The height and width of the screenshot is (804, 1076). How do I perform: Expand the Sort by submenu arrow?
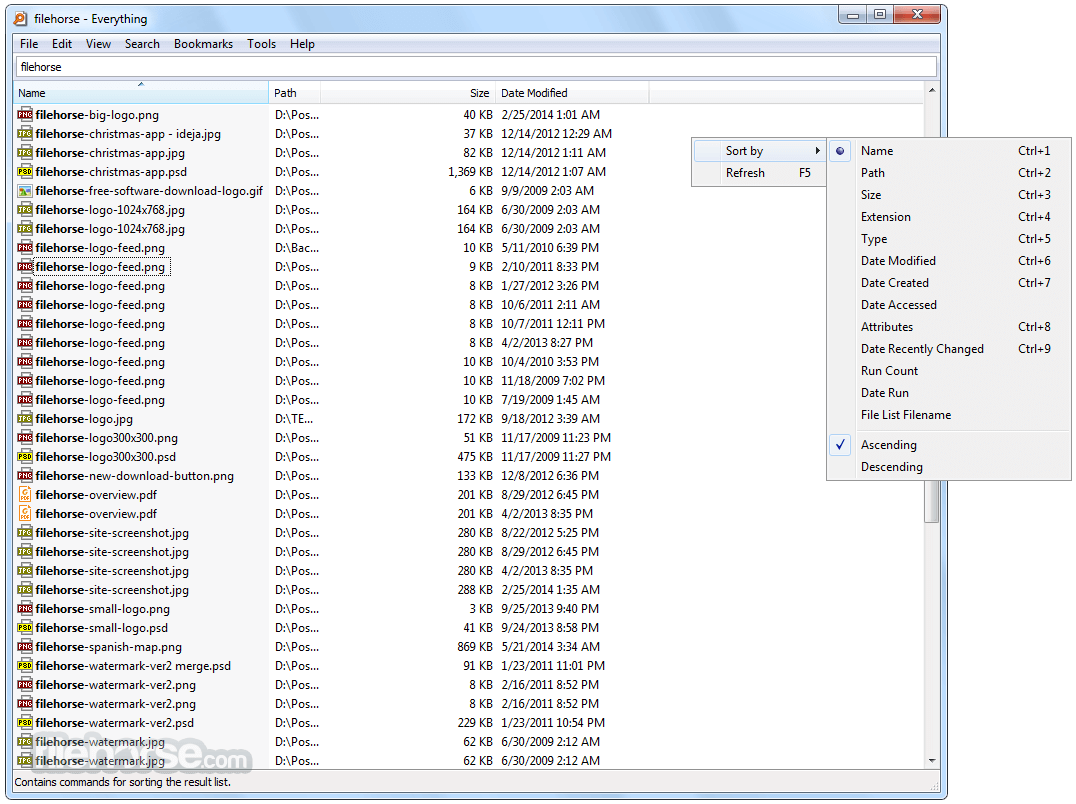pos(817,151)
